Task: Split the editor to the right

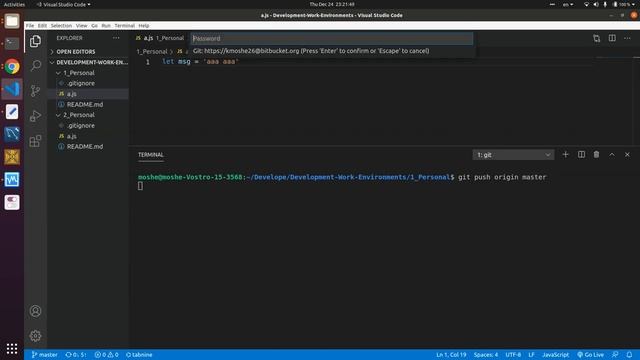Action: coord(612,38)
